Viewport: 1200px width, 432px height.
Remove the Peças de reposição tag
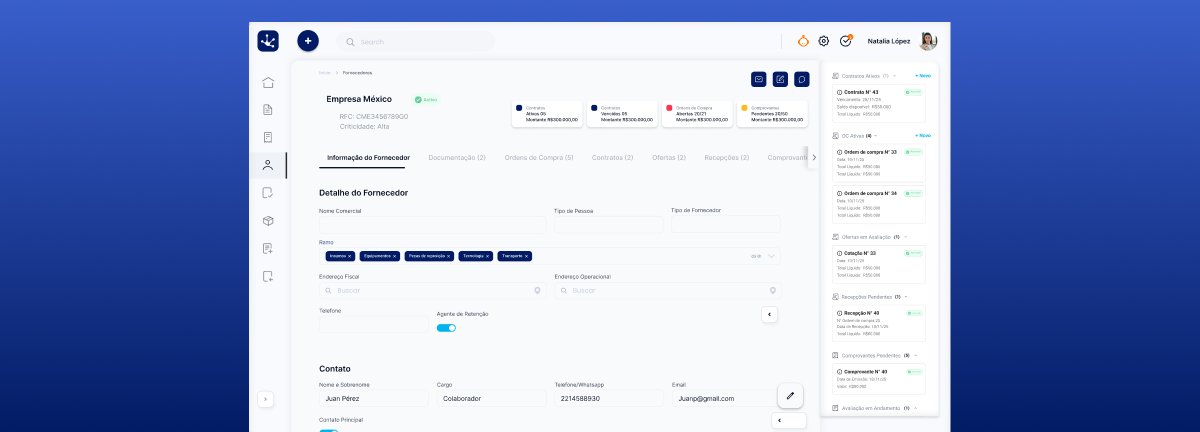click(x=449, y=256)
